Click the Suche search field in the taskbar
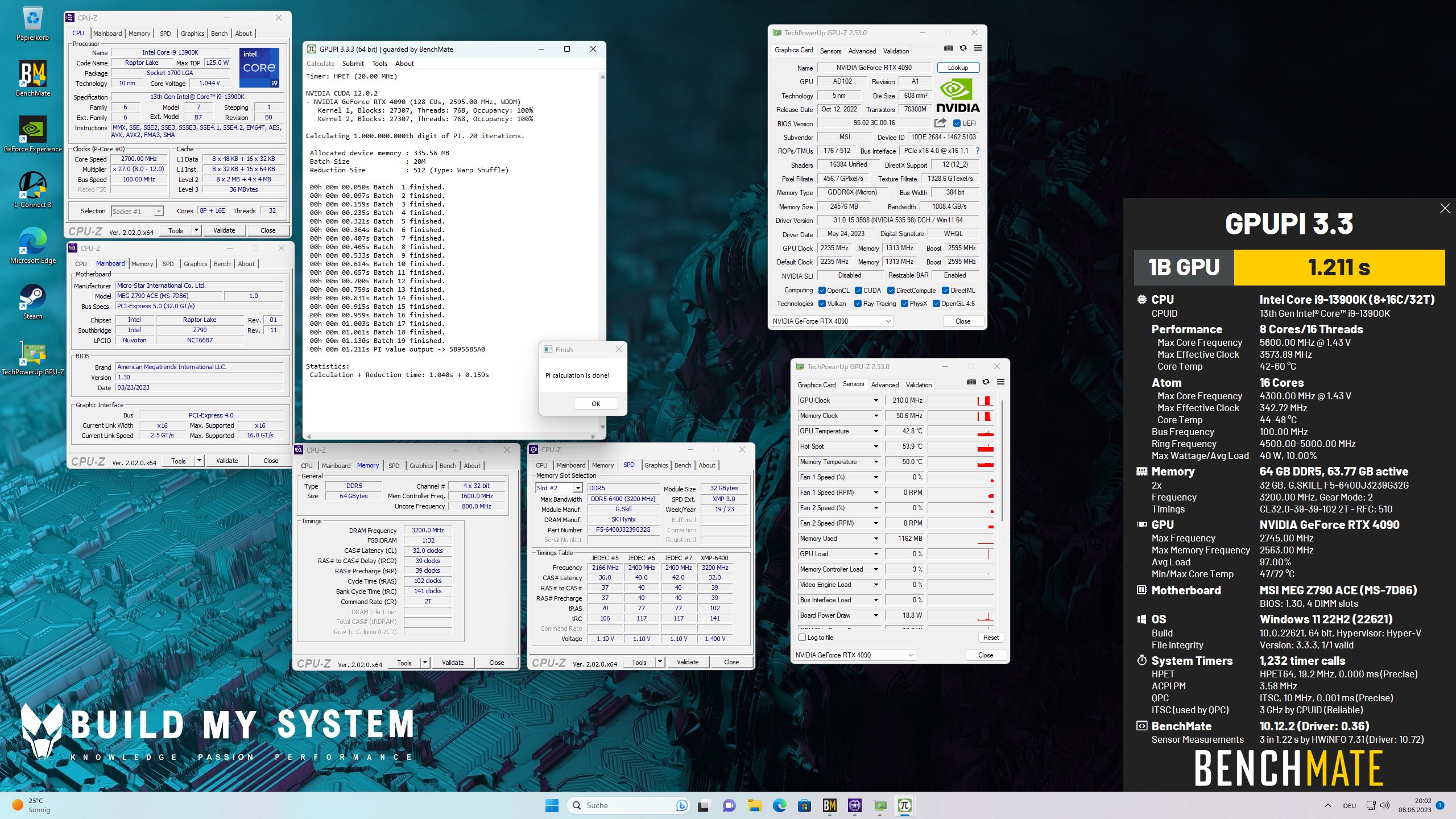Viewport: 1456px width, 819px height. [628, 805]
